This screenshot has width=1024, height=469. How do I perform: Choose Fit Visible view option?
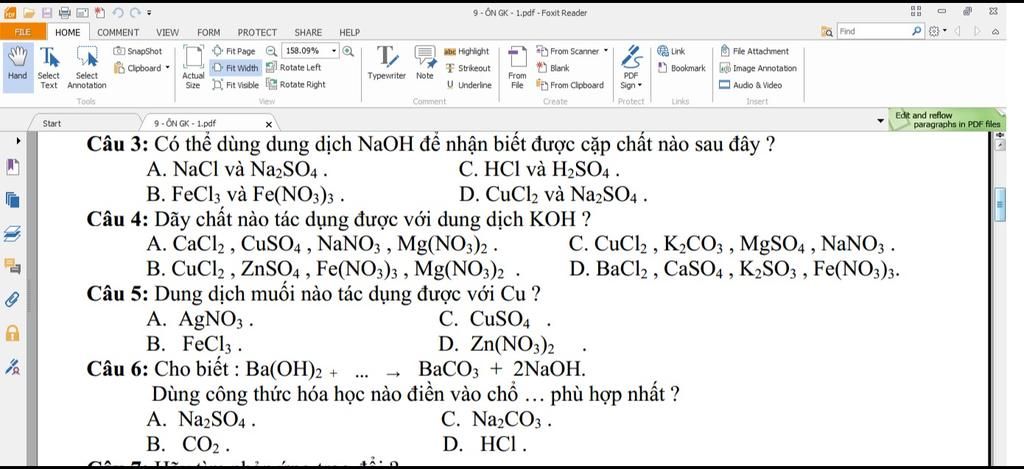tap(236, 85)
